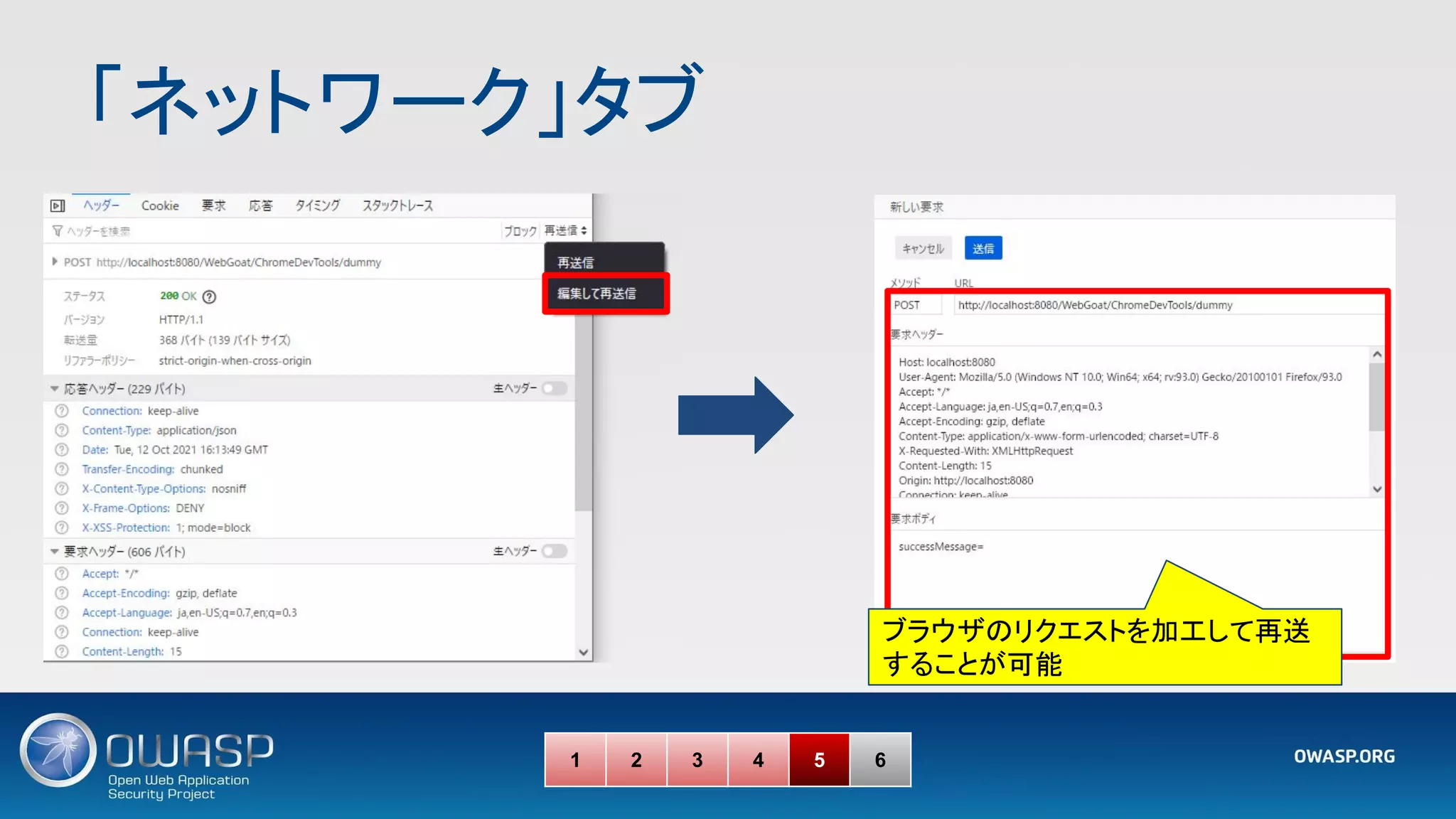This screenshot has height=819, width=1456.
Task: Click request headers textarea scroll up arrow
Action: pos(1377,354)
